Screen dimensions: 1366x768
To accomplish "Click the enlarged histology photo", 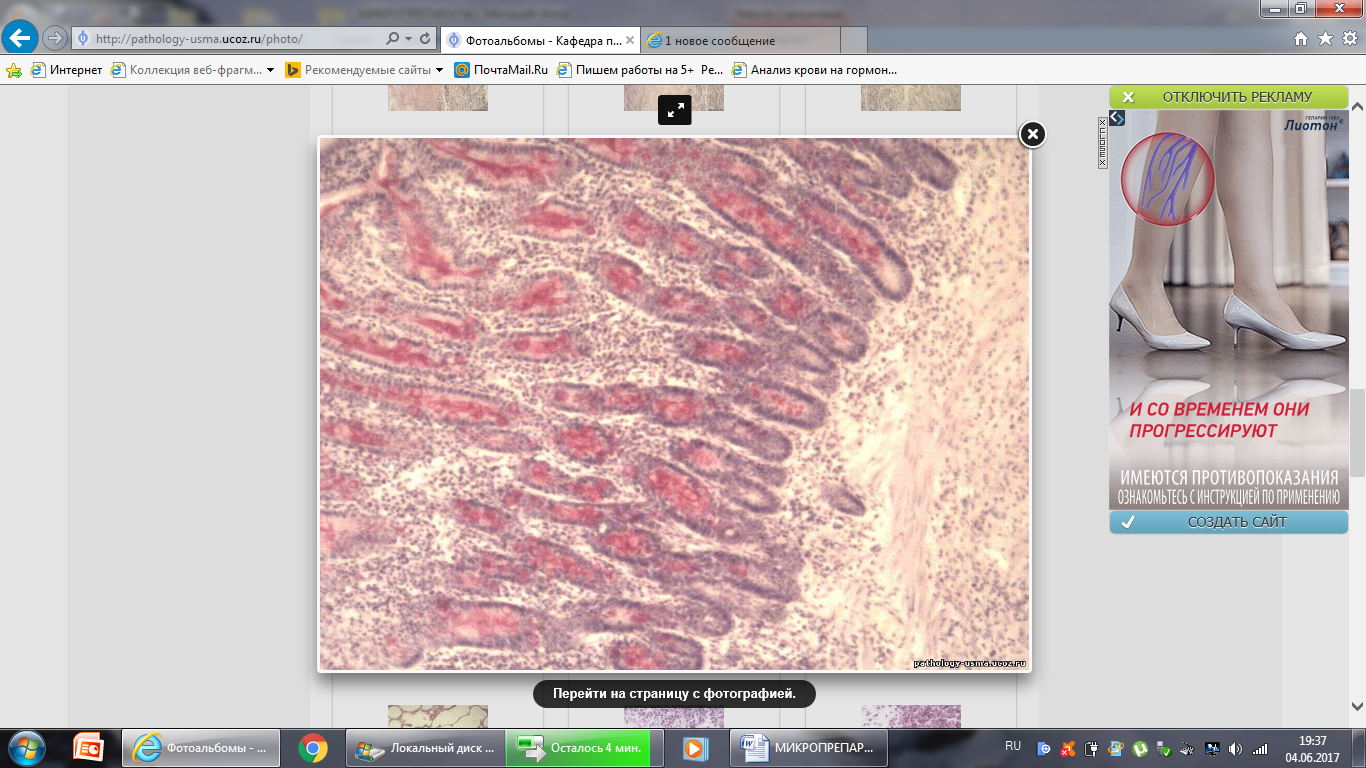I will pos(674,403).
